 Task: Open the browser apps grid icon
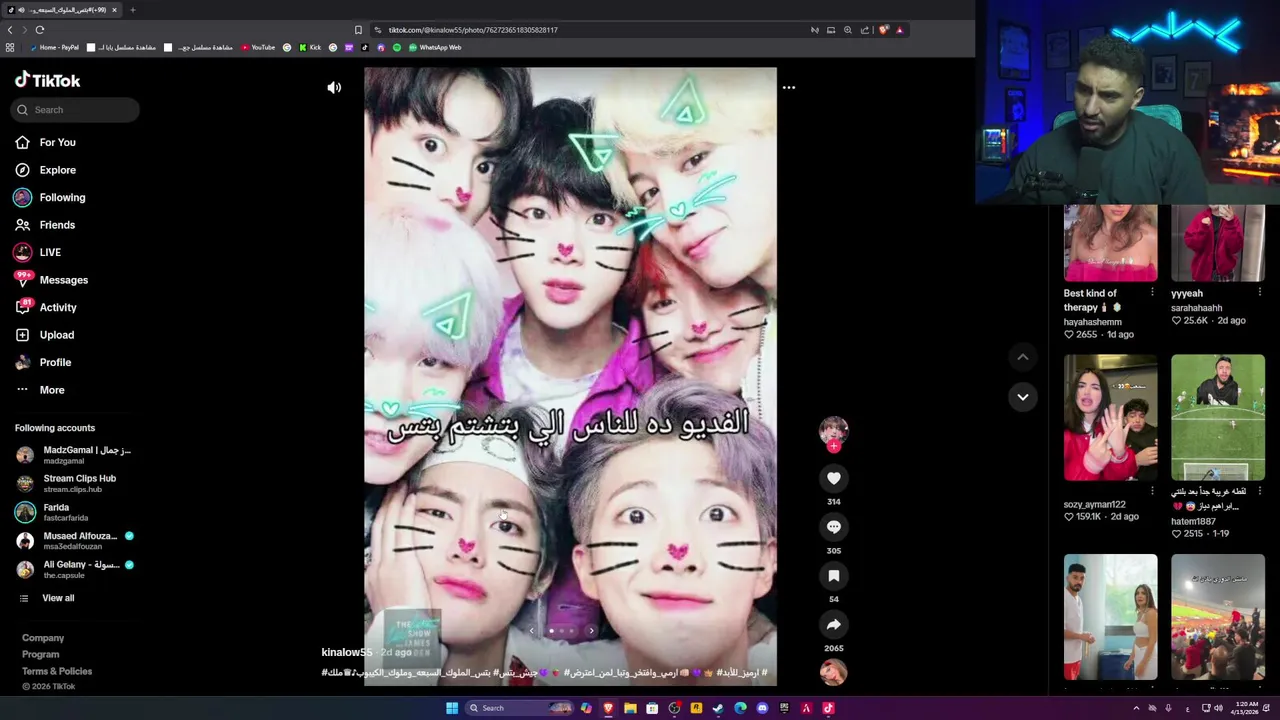pyautogui.click(x=10, y=47)
